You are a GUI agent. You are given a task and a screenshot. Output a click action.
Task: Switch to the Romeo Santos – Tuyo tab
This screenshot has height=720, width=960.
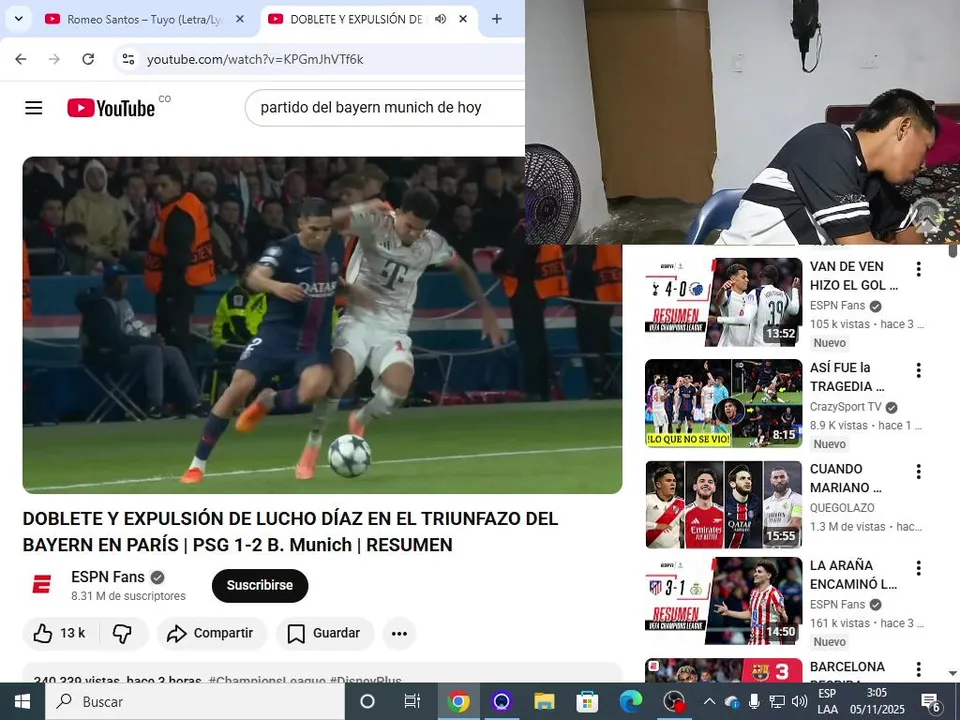pos(143,20)
